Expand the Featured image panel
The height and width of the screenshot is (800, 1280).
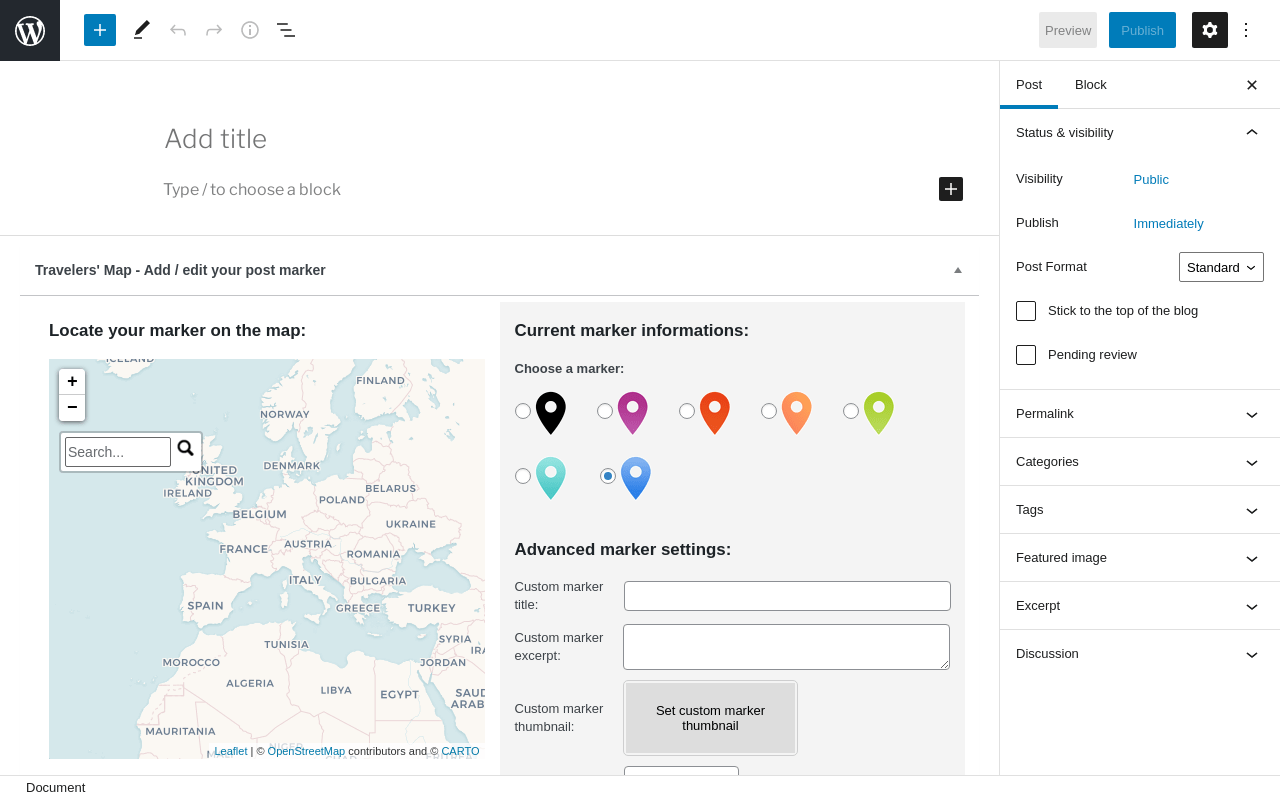point(1140,558)
